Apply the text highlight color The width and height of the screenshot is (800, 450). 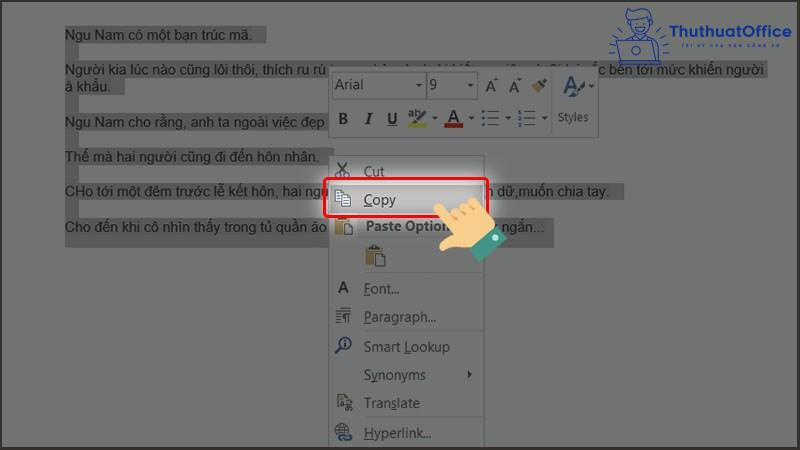pos(417,118)
